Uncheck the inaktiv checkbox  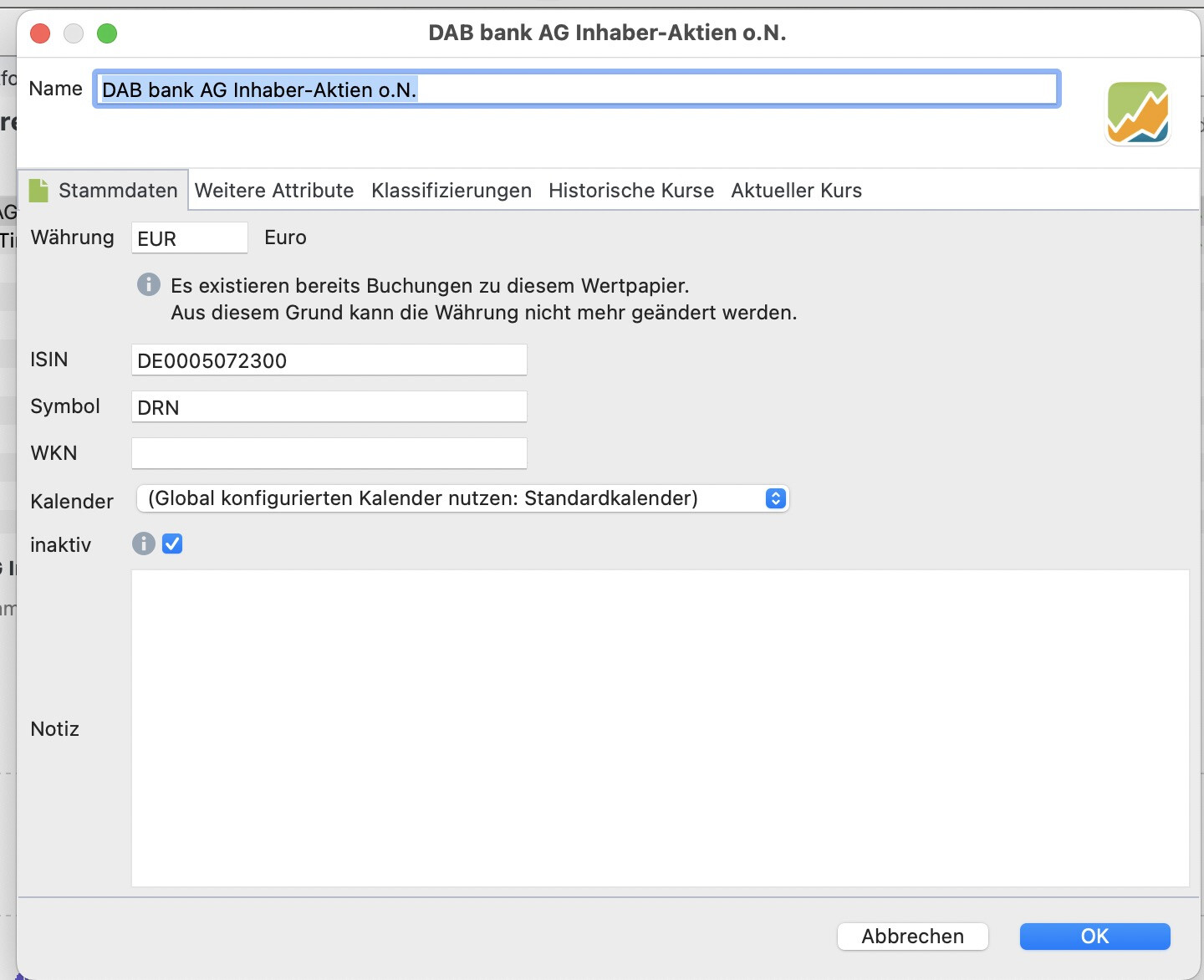[x=172, y=544]
